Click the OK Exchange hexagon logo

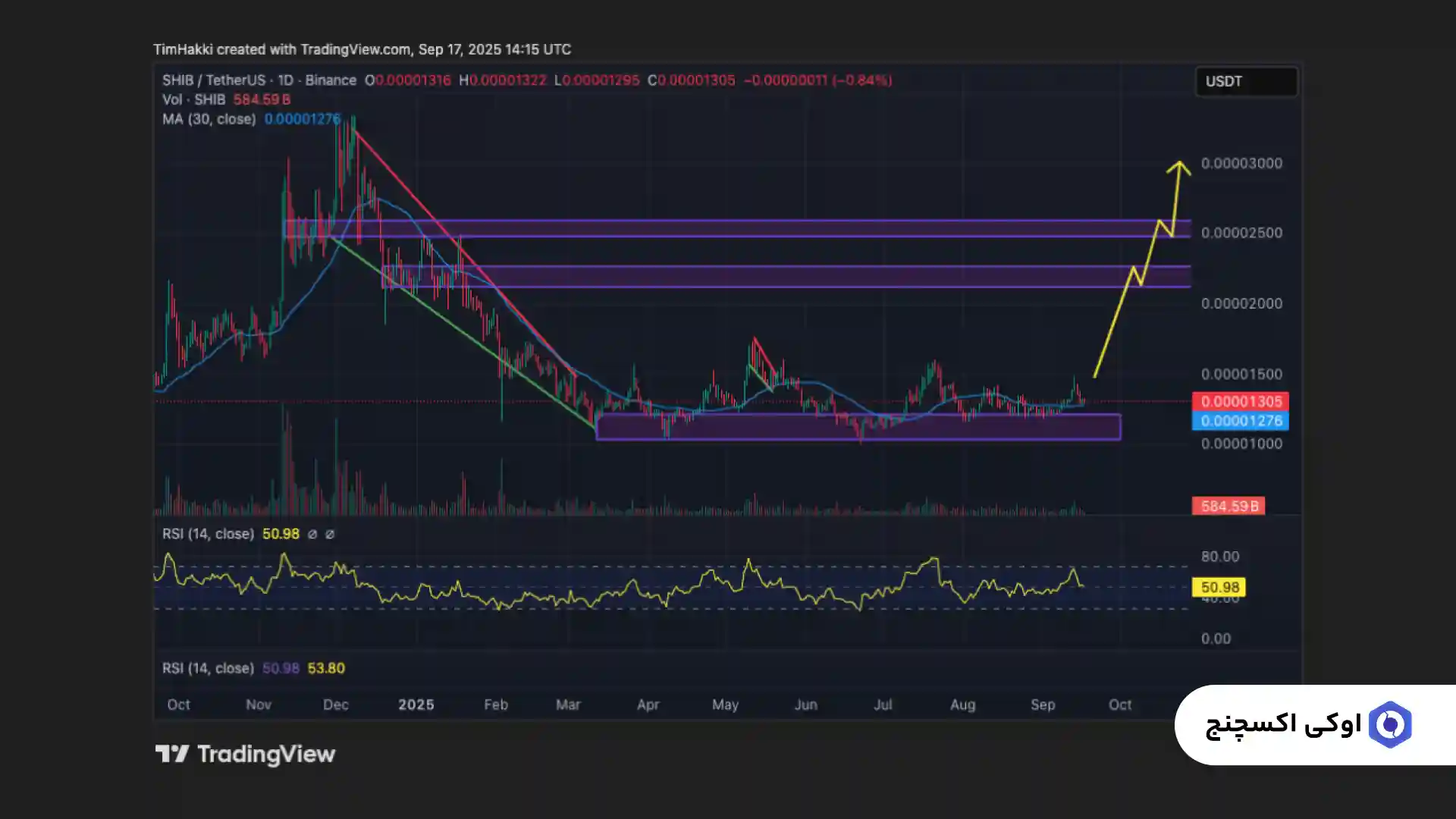click(1389, 725)
